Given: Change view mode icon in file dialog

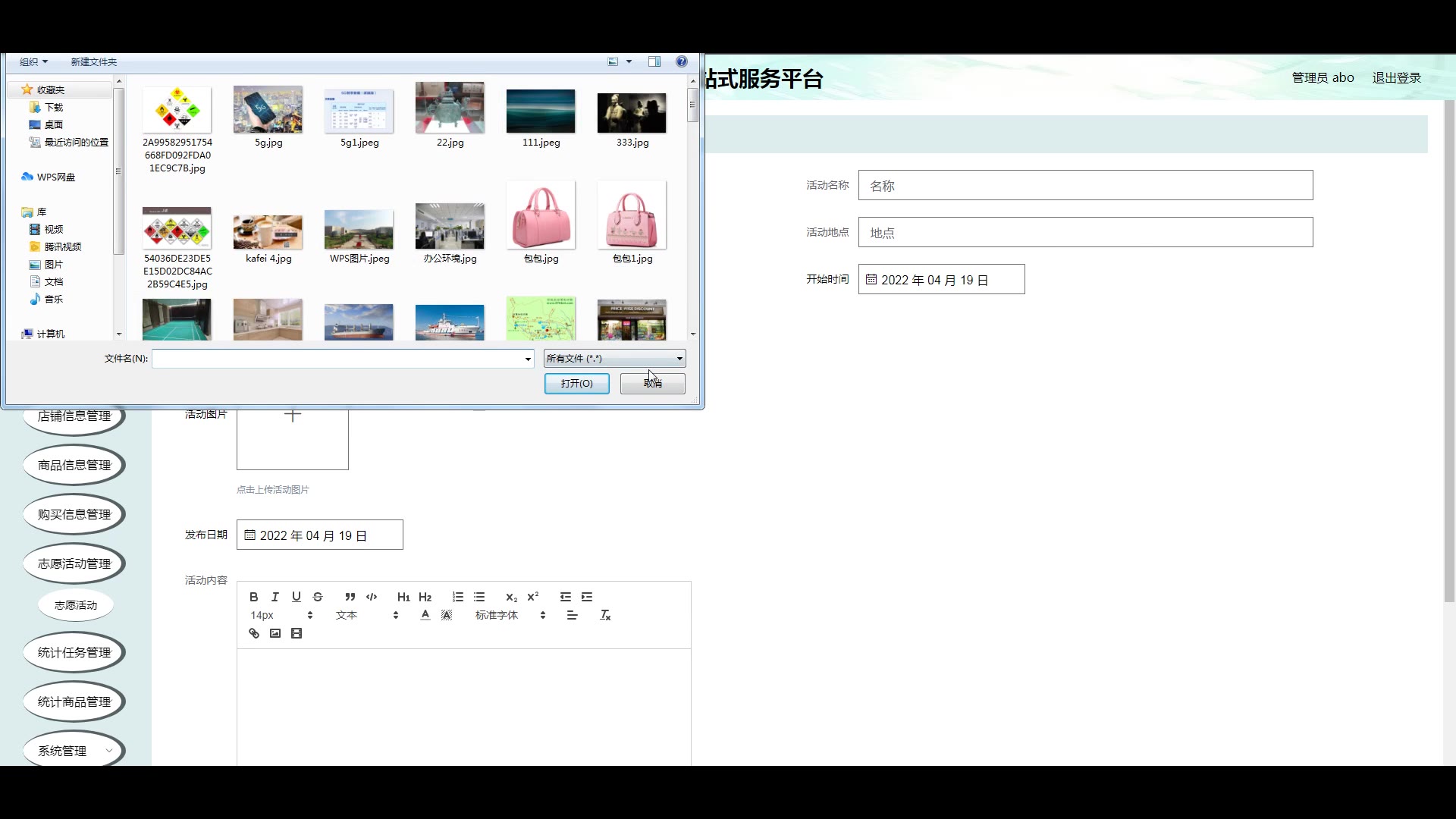Looking at the screenshot, I should click(613, 61).
